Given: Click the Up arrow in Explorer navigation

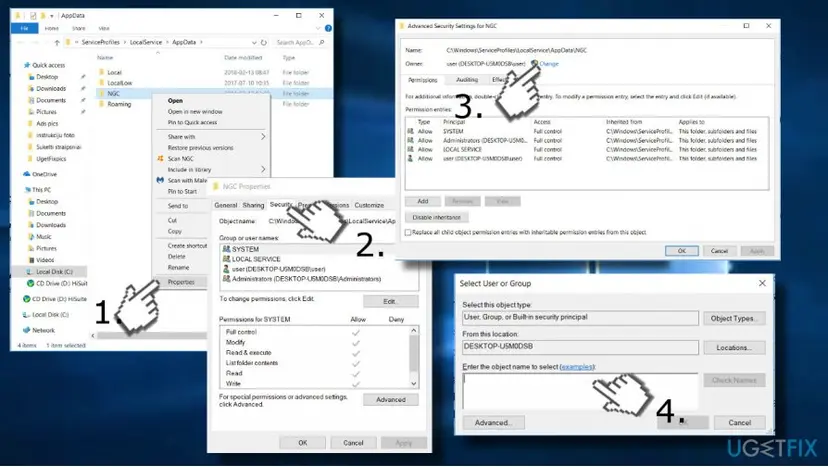Looking at the screenshot, I should point(57,42).
